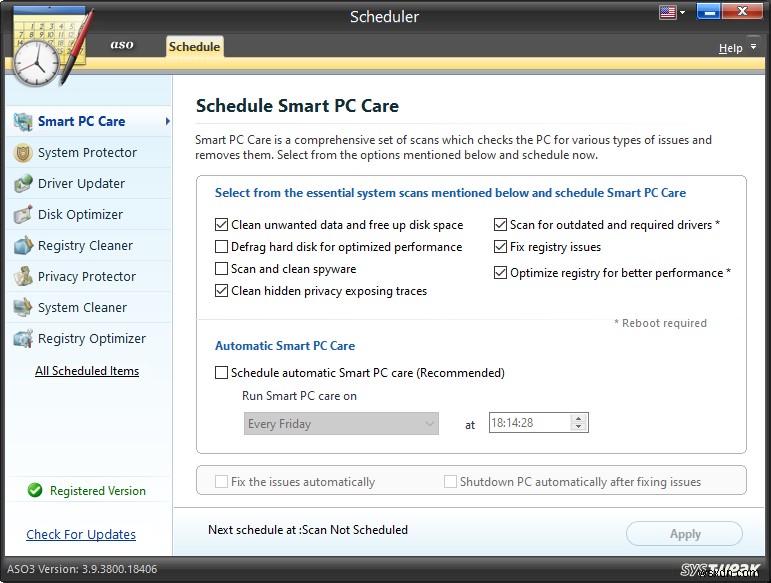Increase time with the up spinner arrow
Viewport: 771px width, 583px height.
click(579, 418)
